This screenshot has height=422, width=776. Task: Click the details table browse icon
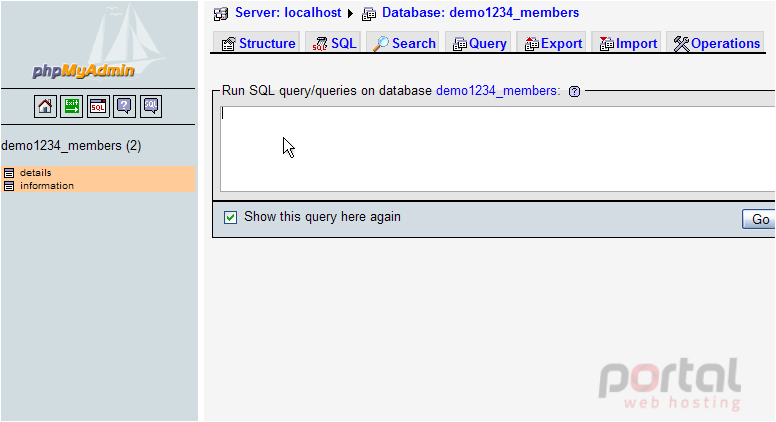9,173
